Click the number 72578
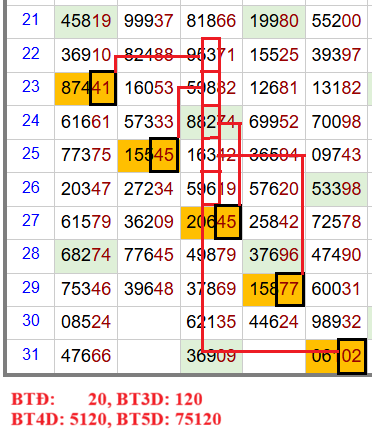 tap(336, 222)
